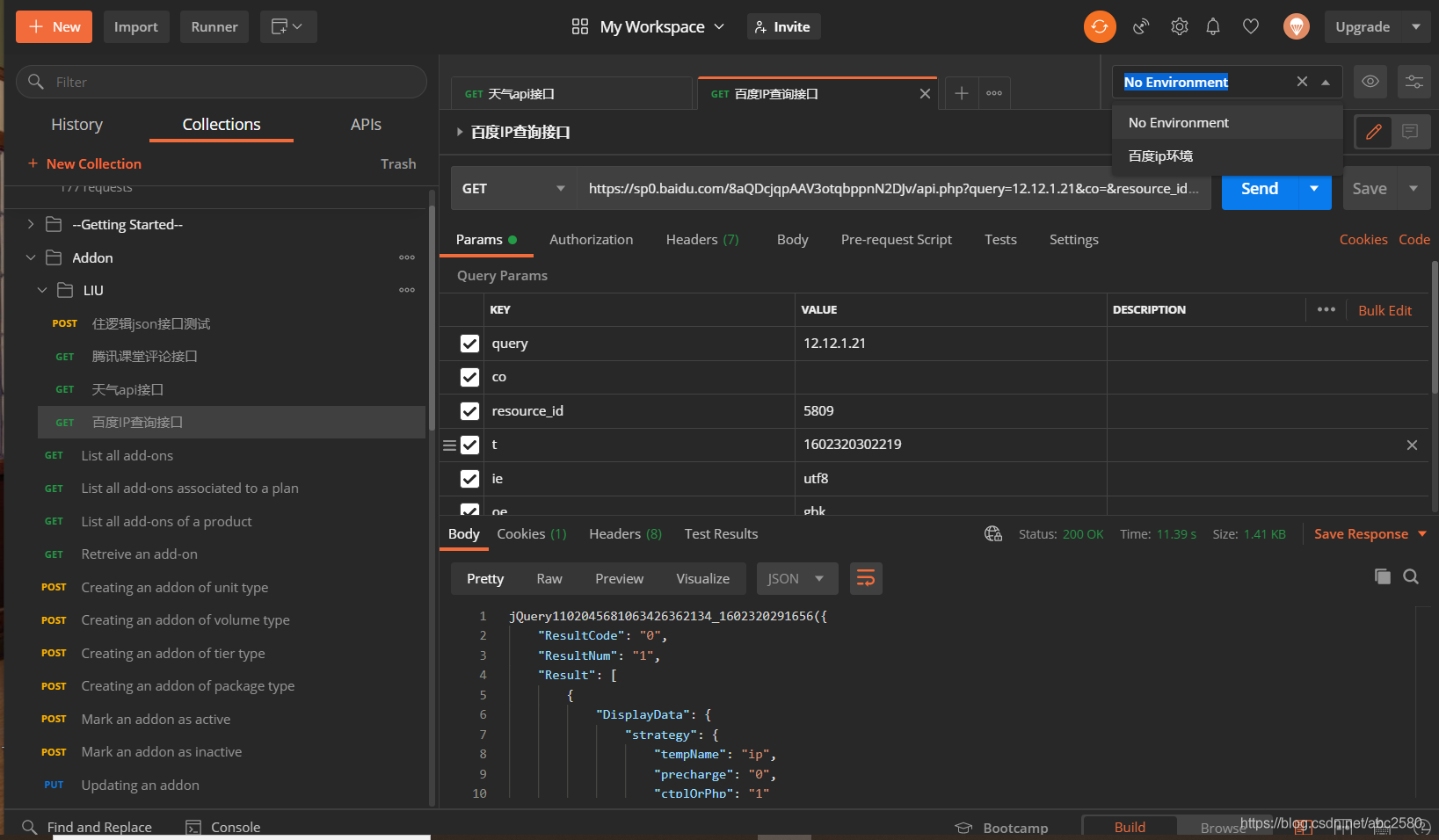Expand the 百度IP查询接口 request title
1439x840 pixels.
[460, 132]
